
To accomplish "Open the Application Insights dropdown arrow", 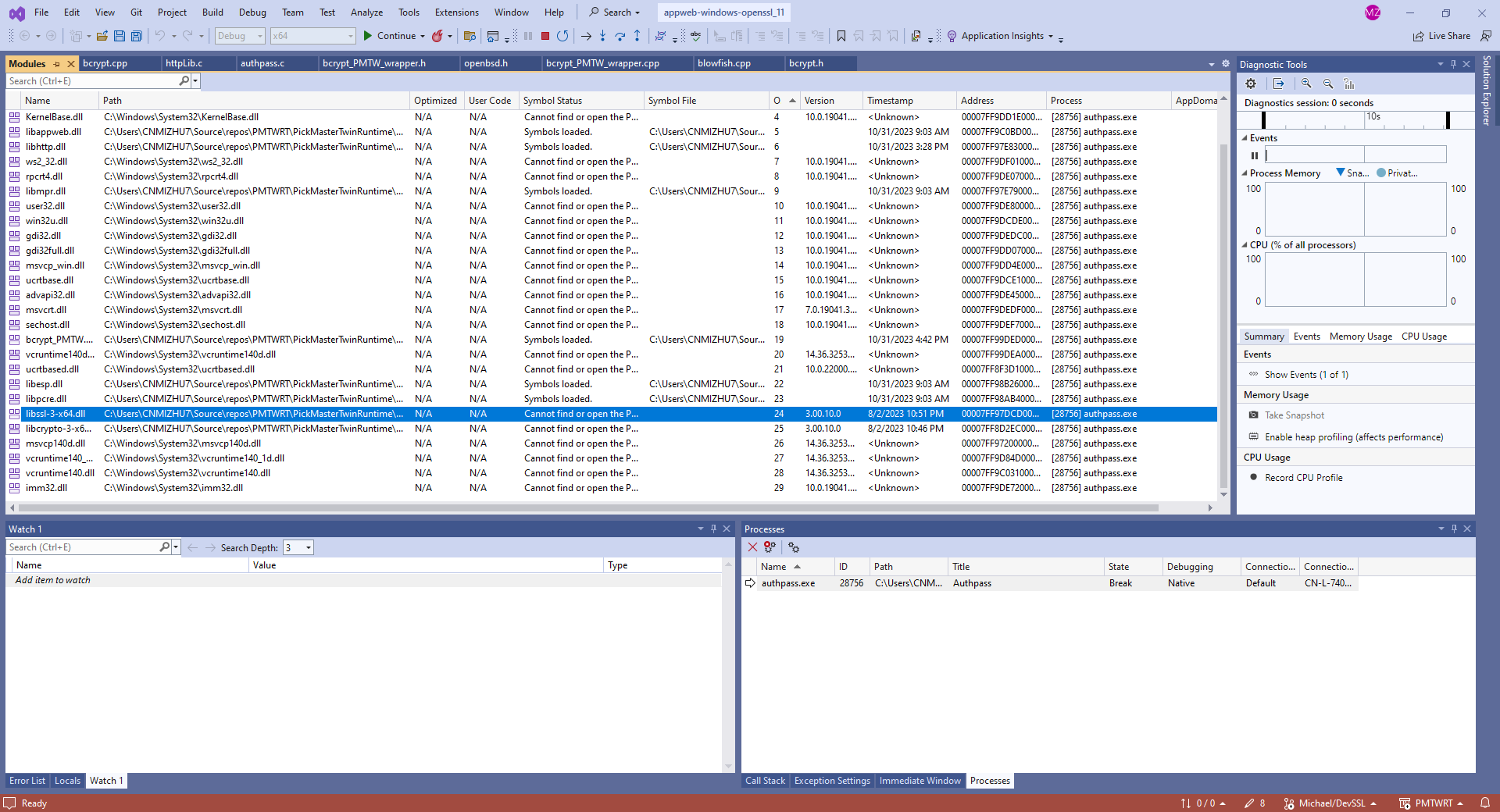I will 1051,36.
